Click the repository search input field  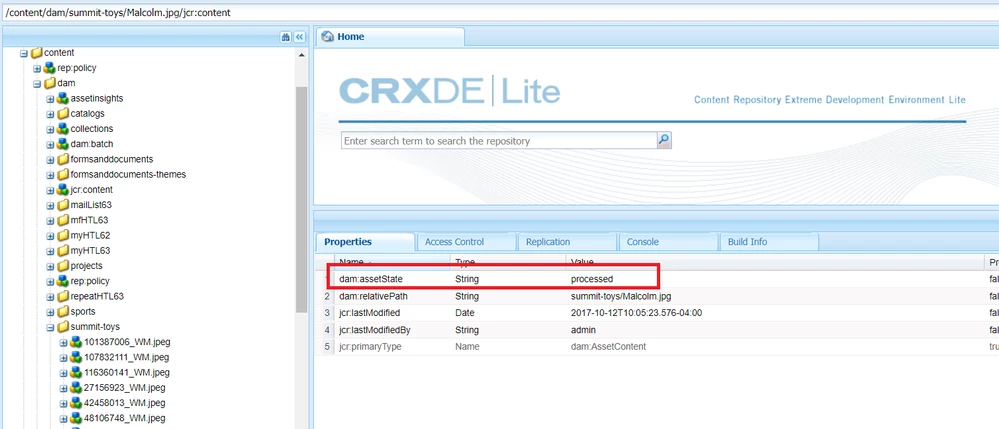point(500,141)
